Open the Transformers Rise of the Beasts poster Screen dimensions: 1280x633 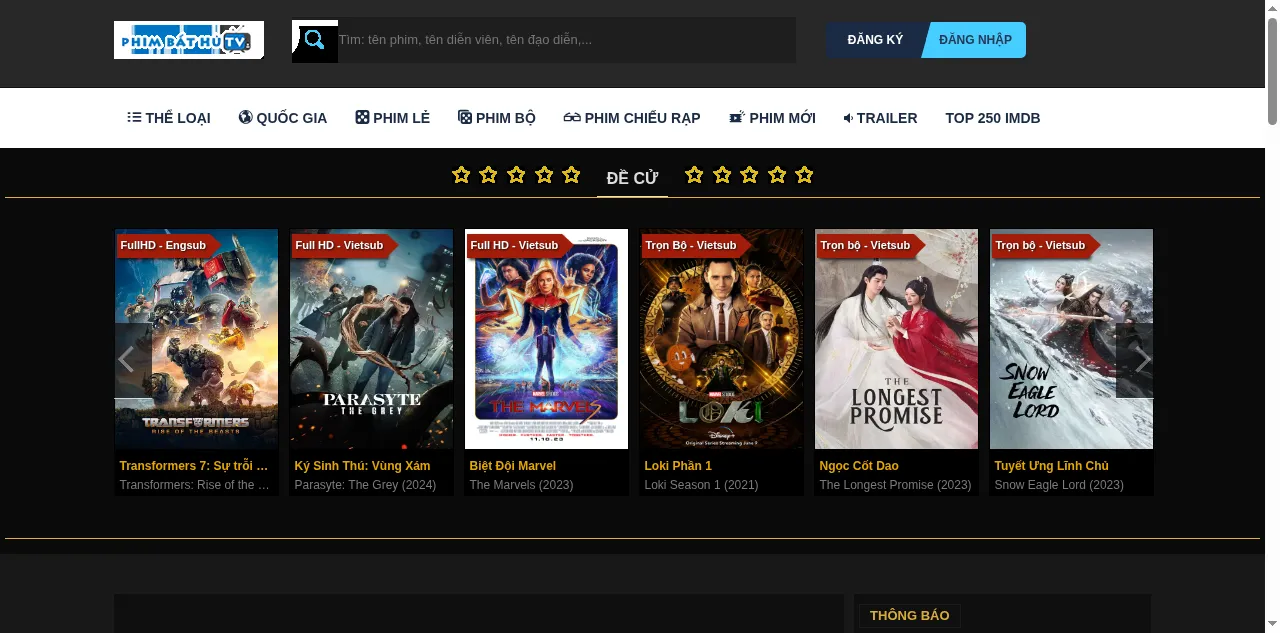[197, 339]
